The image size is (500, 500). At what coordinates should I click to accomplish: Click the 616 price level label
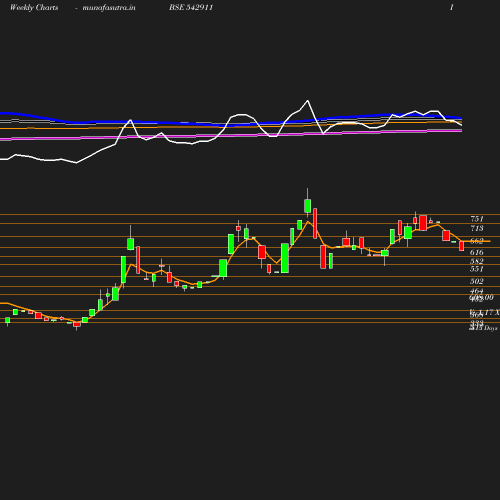click(477, 252)
